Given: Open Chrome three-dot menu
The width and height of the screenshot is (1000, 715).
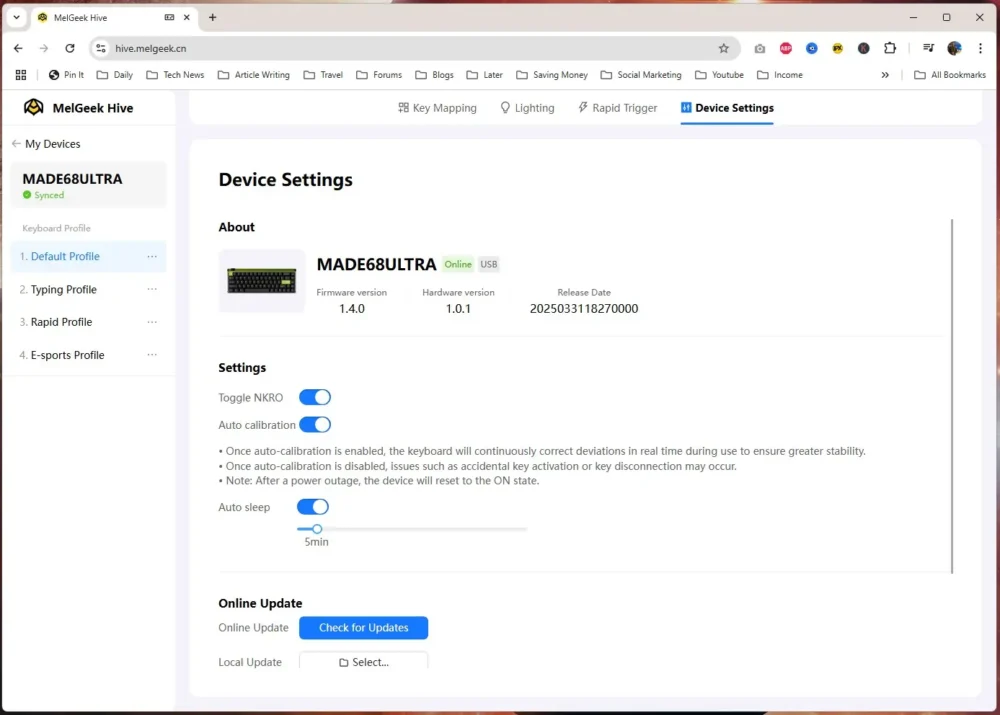Looking at the screenshot, I should (x=980, y=48).
